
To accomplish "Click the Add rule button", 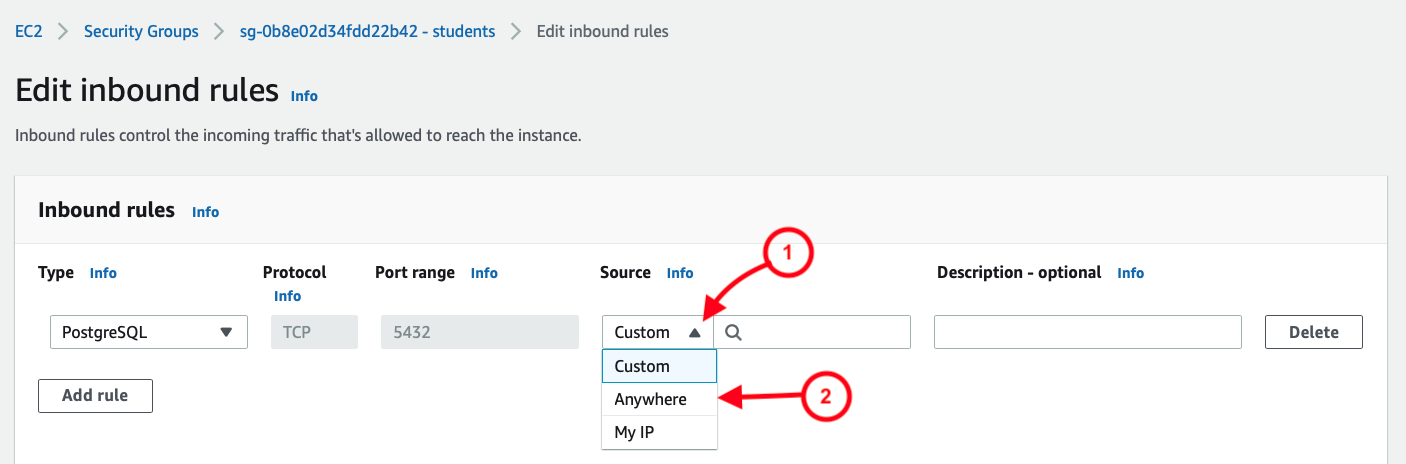I will (x=95, y=395).
